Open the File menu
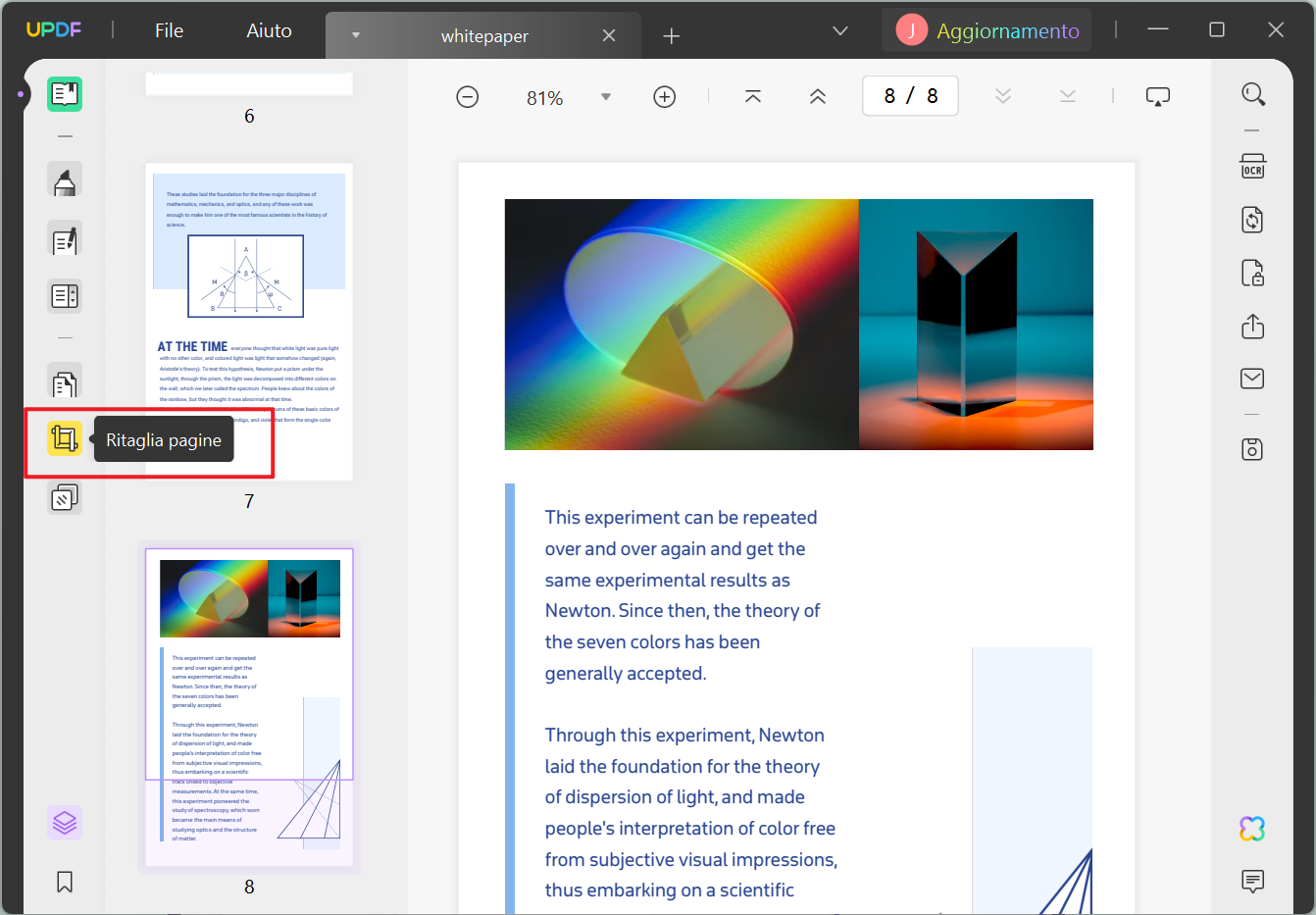This screenshot has width=1316, height=915. 170,30
